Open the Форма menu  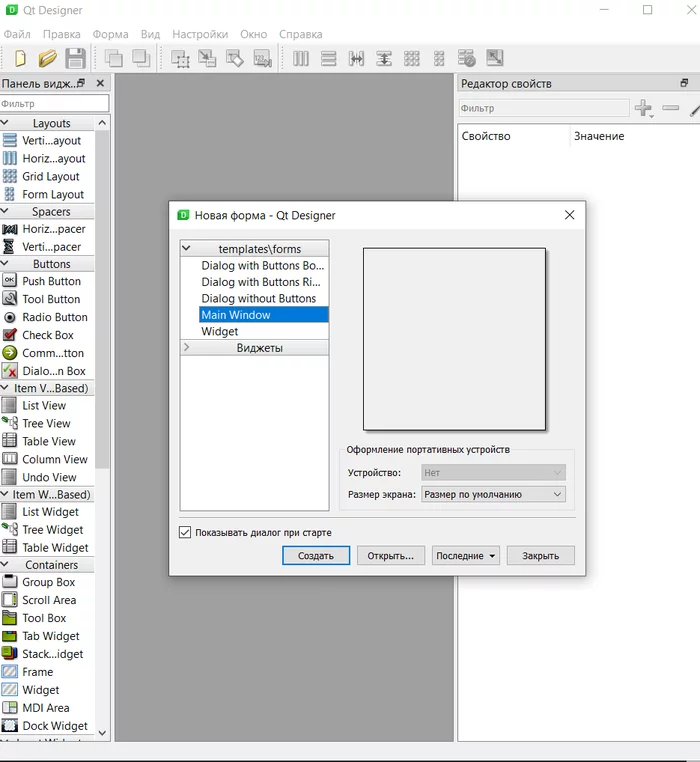click(x=110, y=34)
